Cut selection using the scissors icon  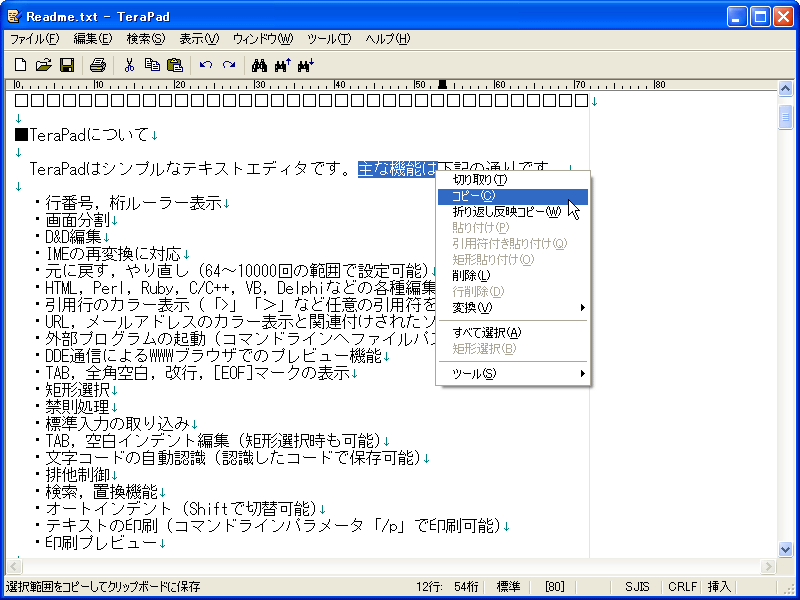click(x=129, y=65)
